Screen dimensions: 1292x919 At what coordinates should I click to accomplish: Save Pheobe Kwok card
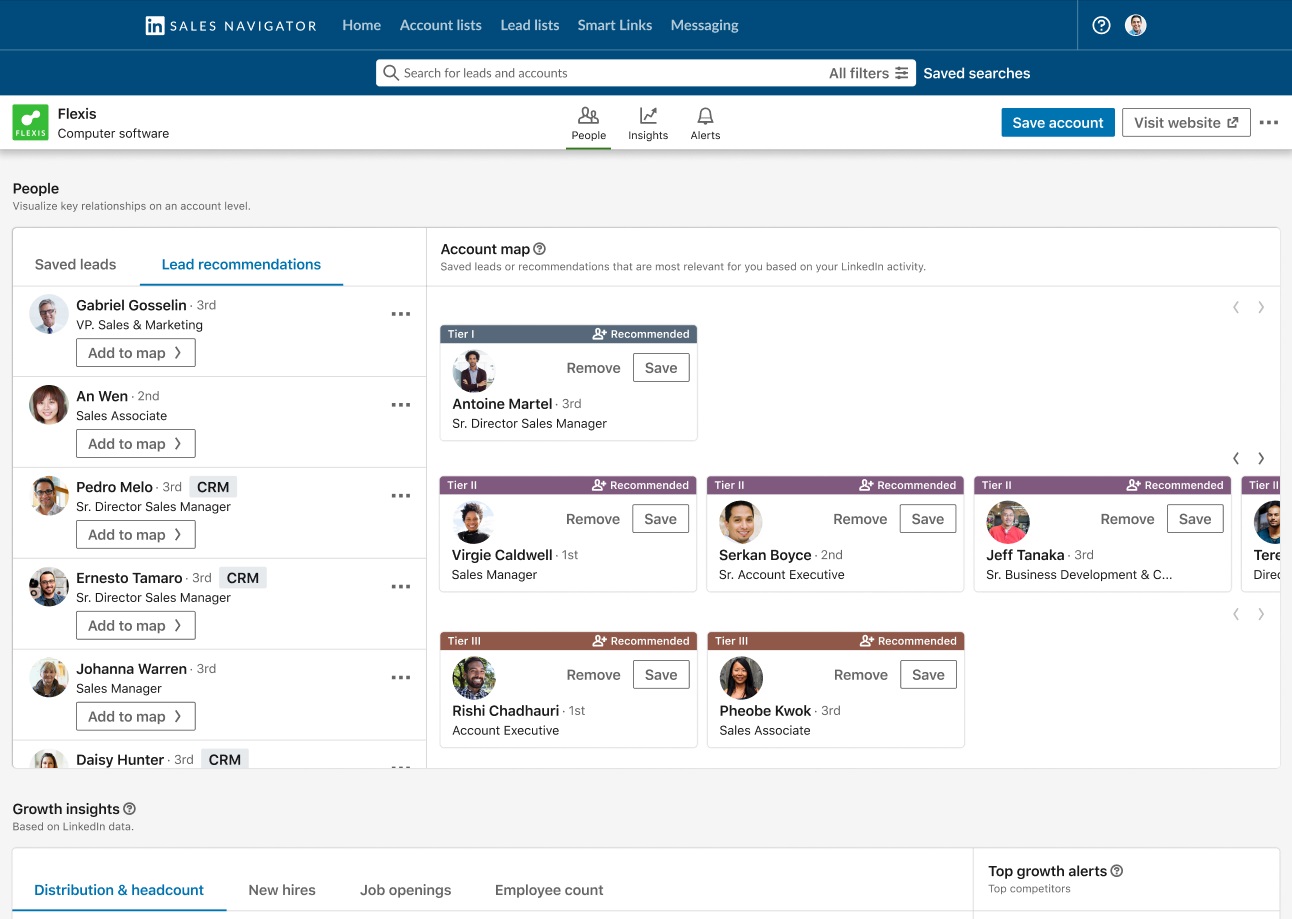coord(928,675)
